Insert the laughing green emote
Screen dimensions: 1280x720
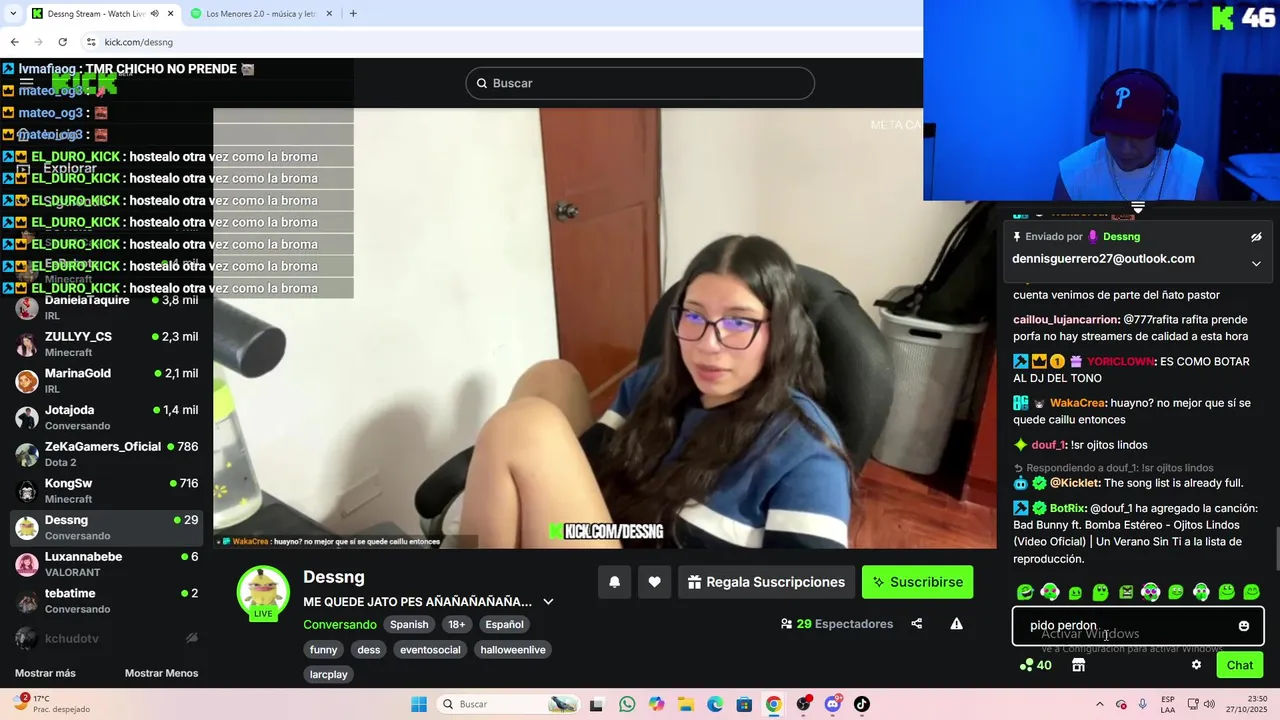1025,592
